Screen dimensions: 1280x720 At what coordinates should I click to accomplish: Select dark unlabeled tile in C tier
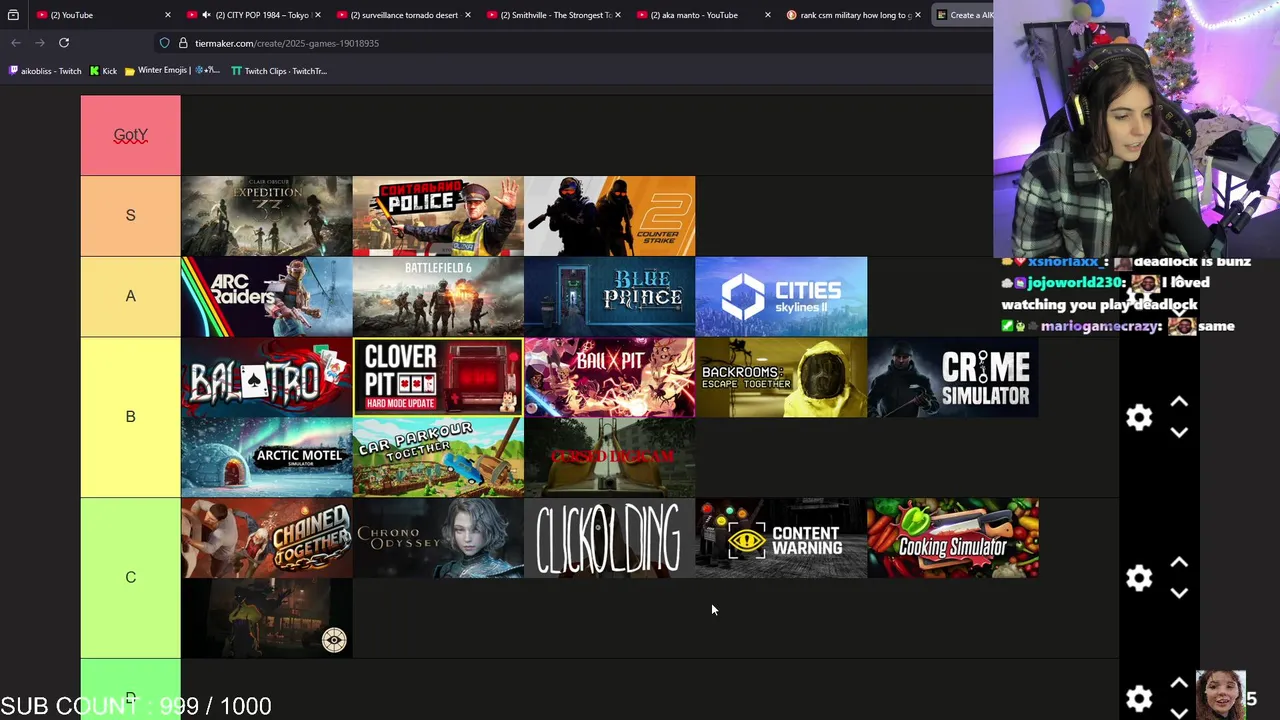pos(267,618)
